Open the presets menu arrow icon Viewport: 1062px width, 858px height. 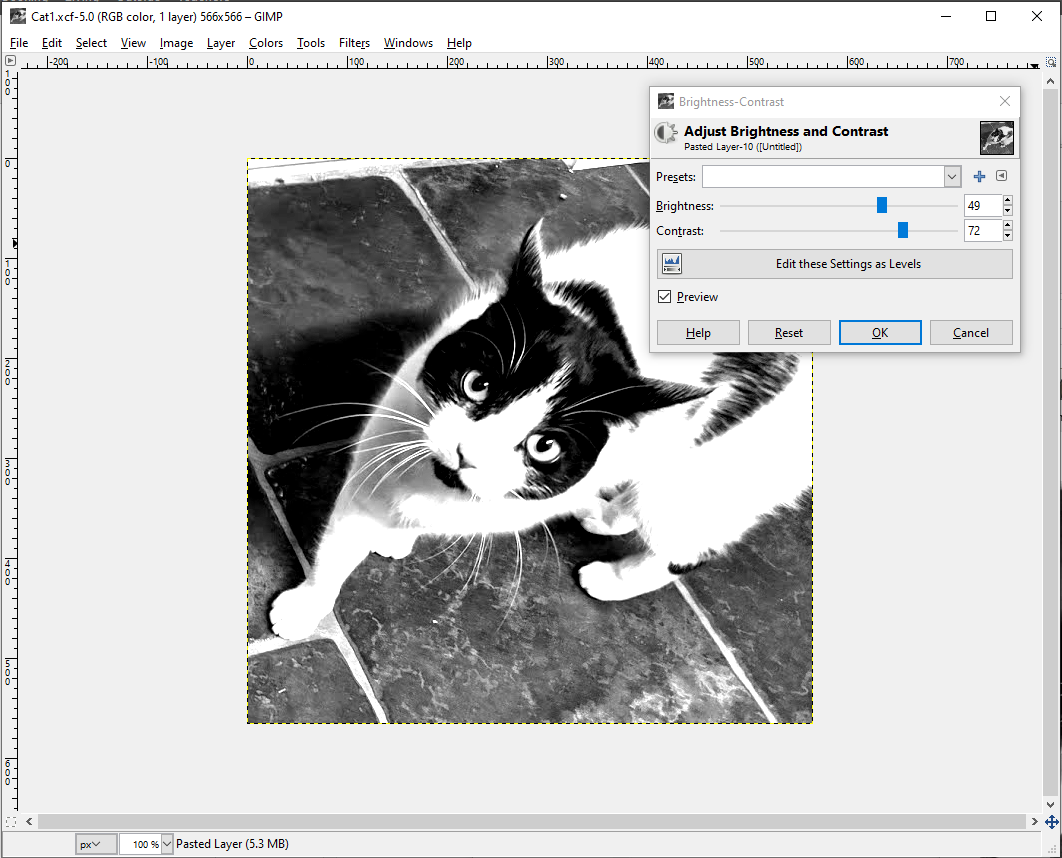coord(1001,177)
